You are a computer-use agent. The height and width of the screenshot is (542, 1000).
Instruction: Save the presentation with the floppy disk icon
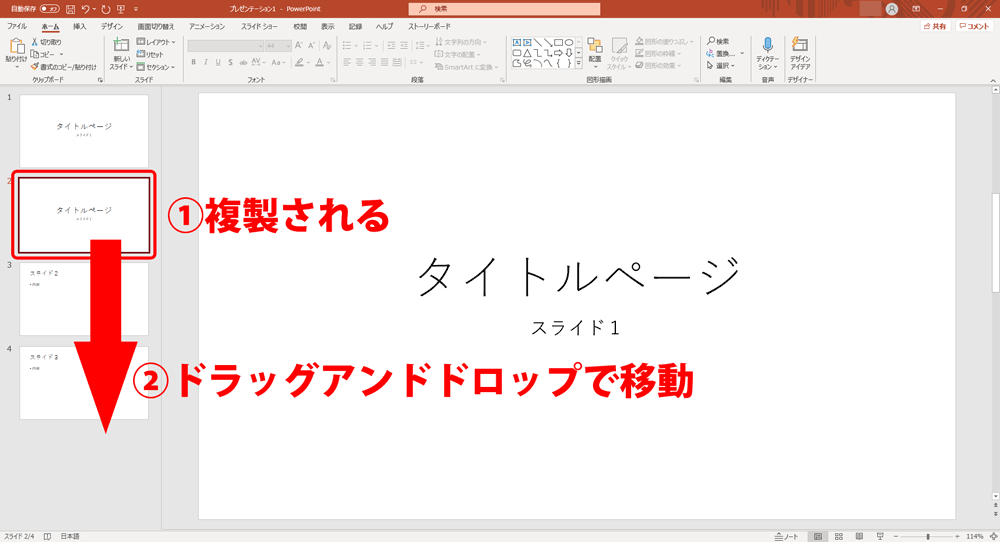tap(70, 9)
